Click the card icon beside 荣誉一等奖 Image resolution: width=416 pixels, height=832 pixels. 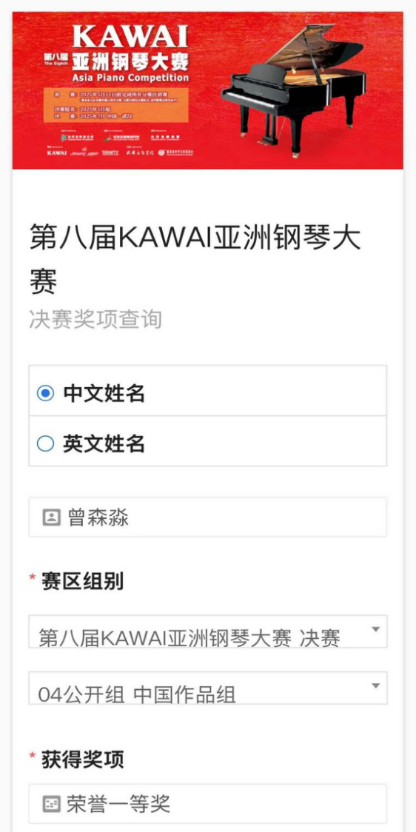pos(51,804)
